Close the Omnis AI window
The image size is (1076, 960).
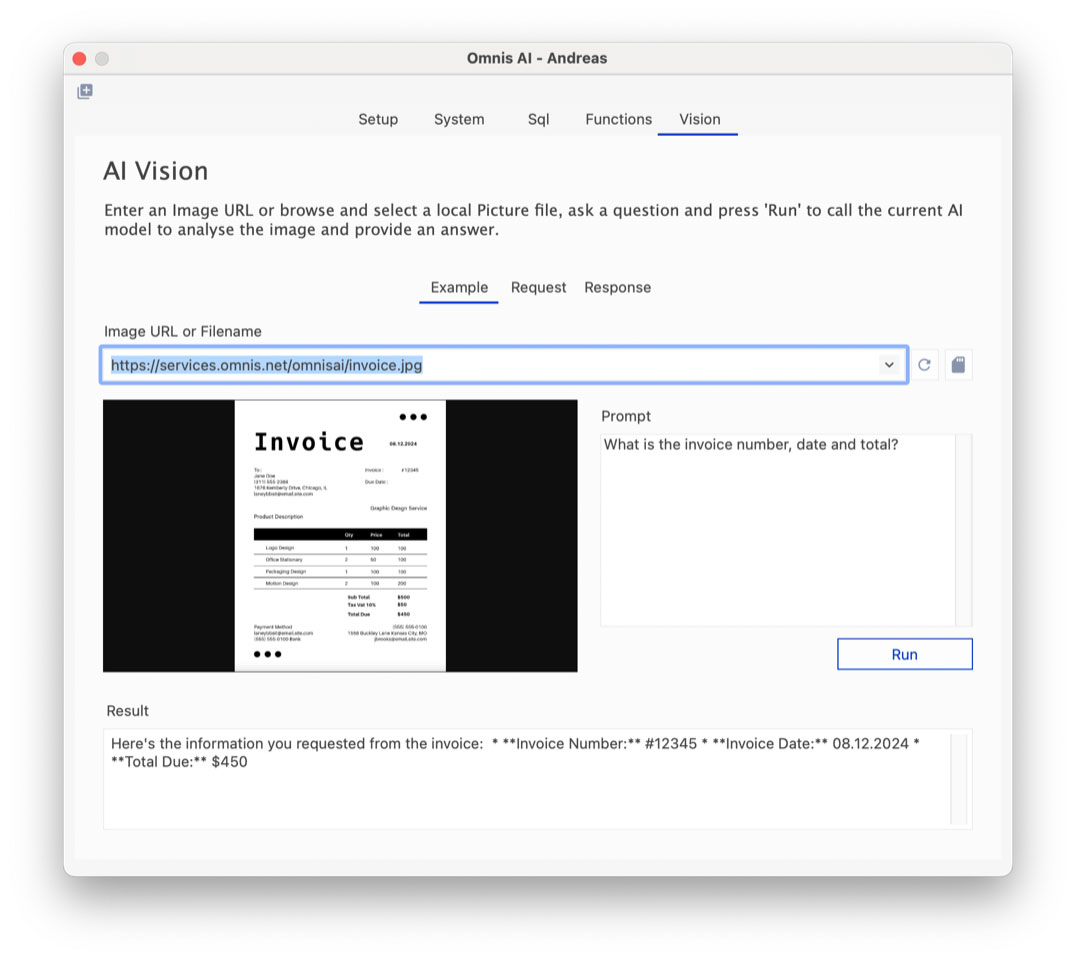[80, 59]
